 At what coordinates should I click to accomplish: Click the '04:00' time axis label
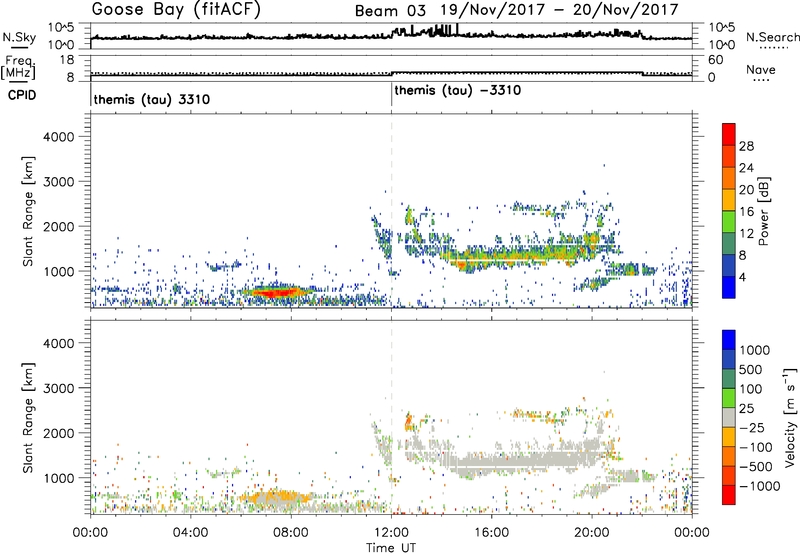coord(191,533)
